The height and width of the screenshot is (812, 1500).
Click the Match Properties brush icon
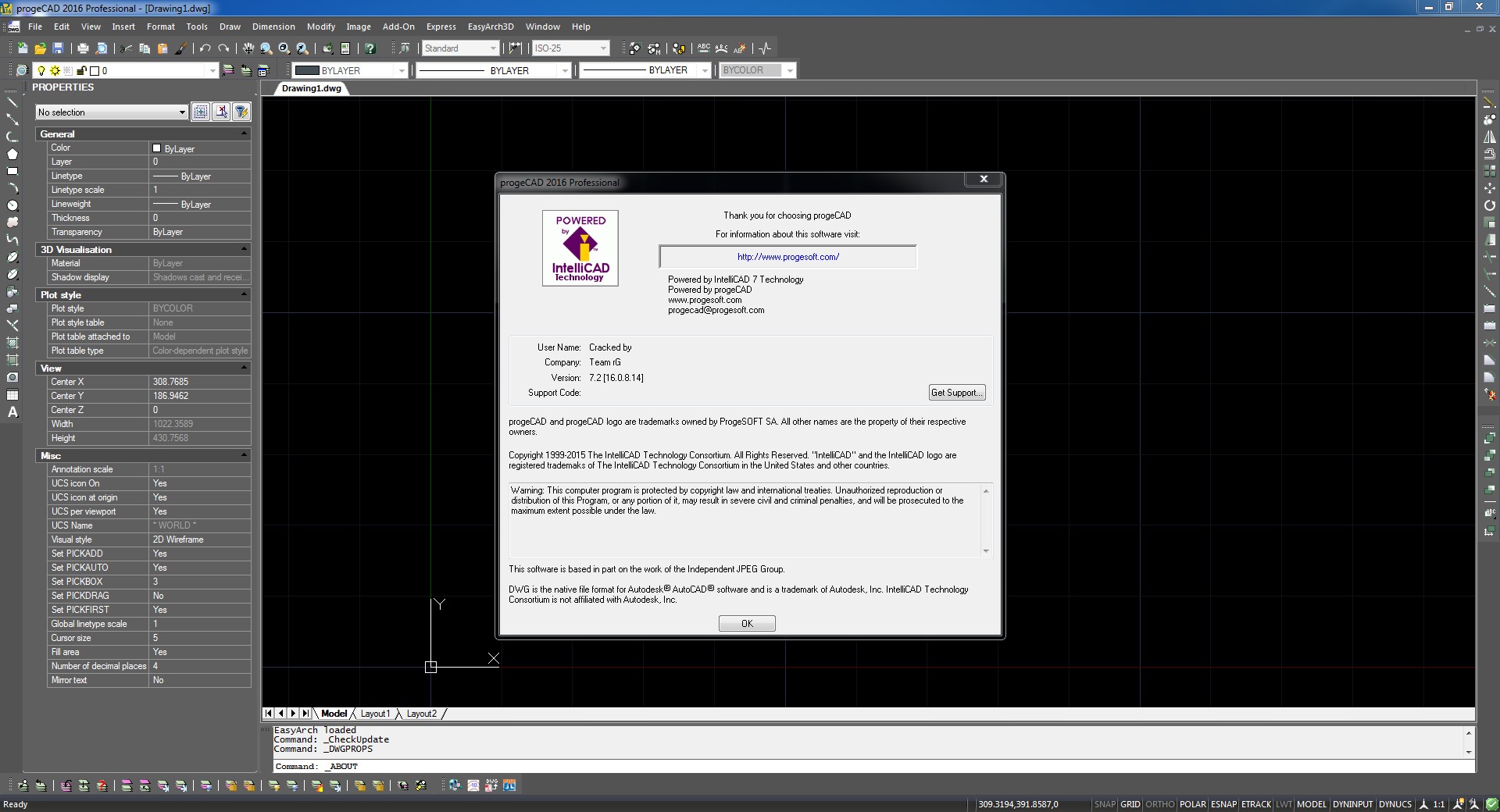click(x=180, y=48)
